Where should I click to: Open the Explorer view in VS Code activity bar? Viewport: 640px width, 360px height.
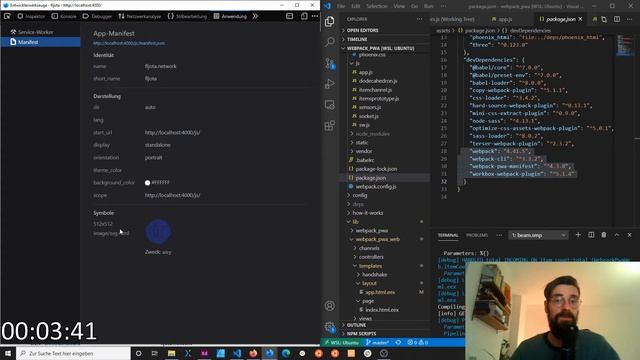[330, 21]
